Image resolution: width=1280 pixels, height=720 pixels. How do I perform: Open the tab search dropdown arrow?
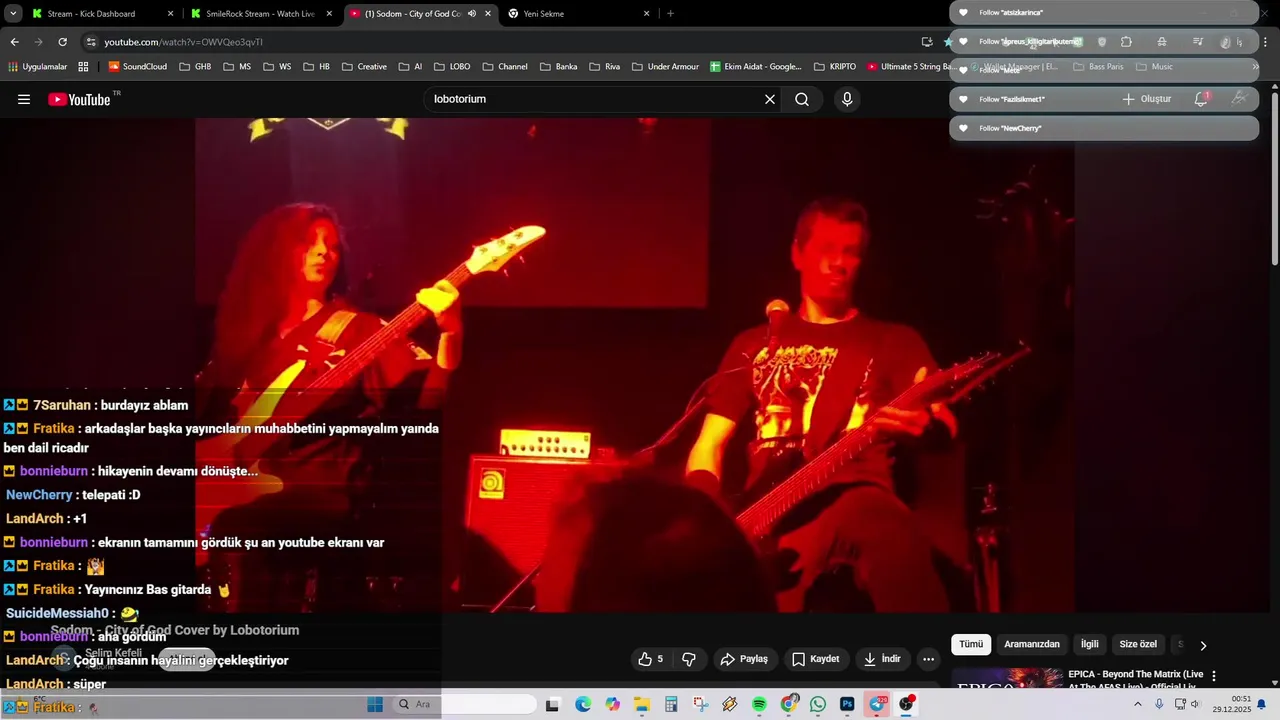(x=13, y=14)
